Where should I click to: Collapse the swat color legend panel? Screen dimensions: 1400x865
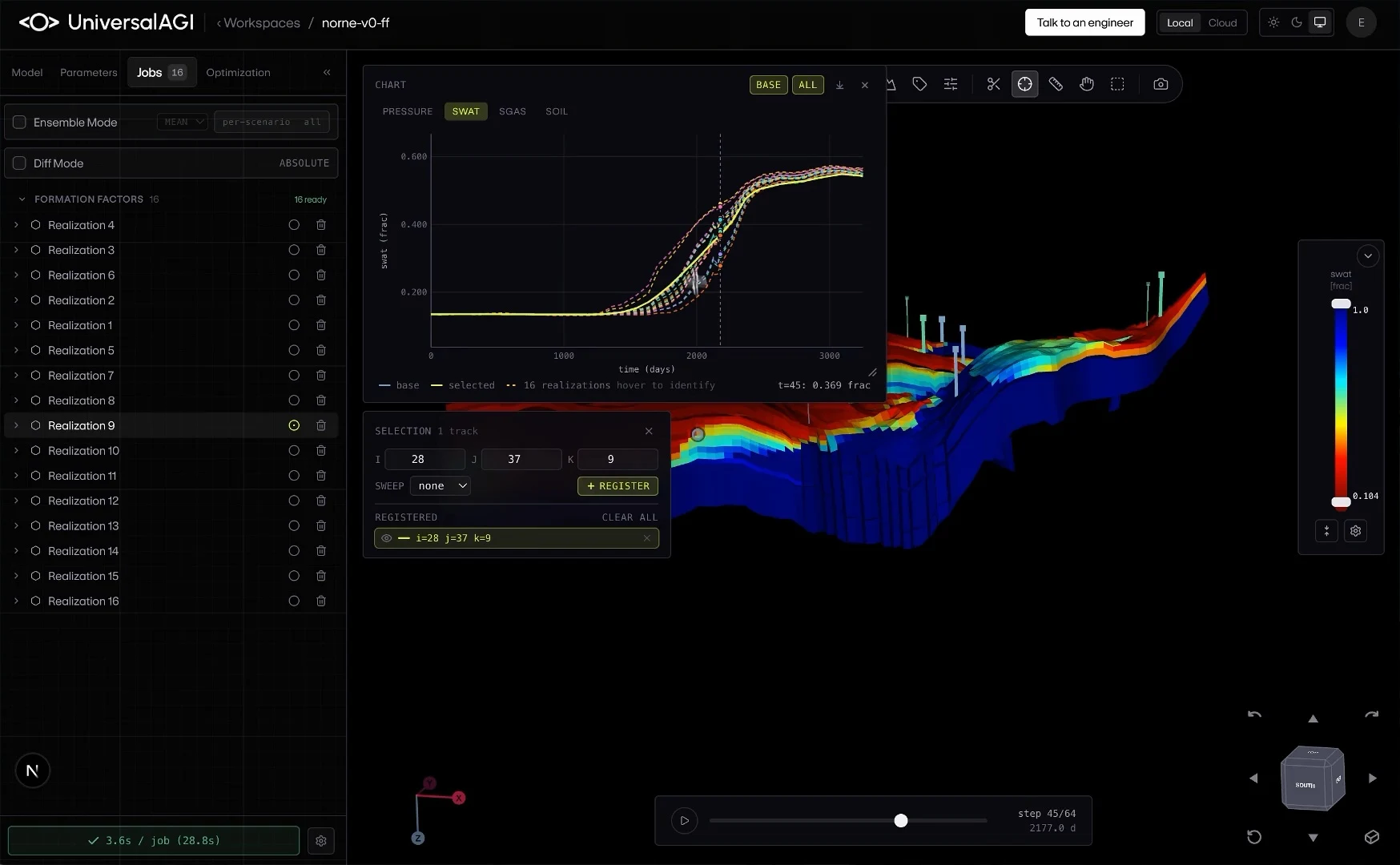click(x=1368, y=256)
